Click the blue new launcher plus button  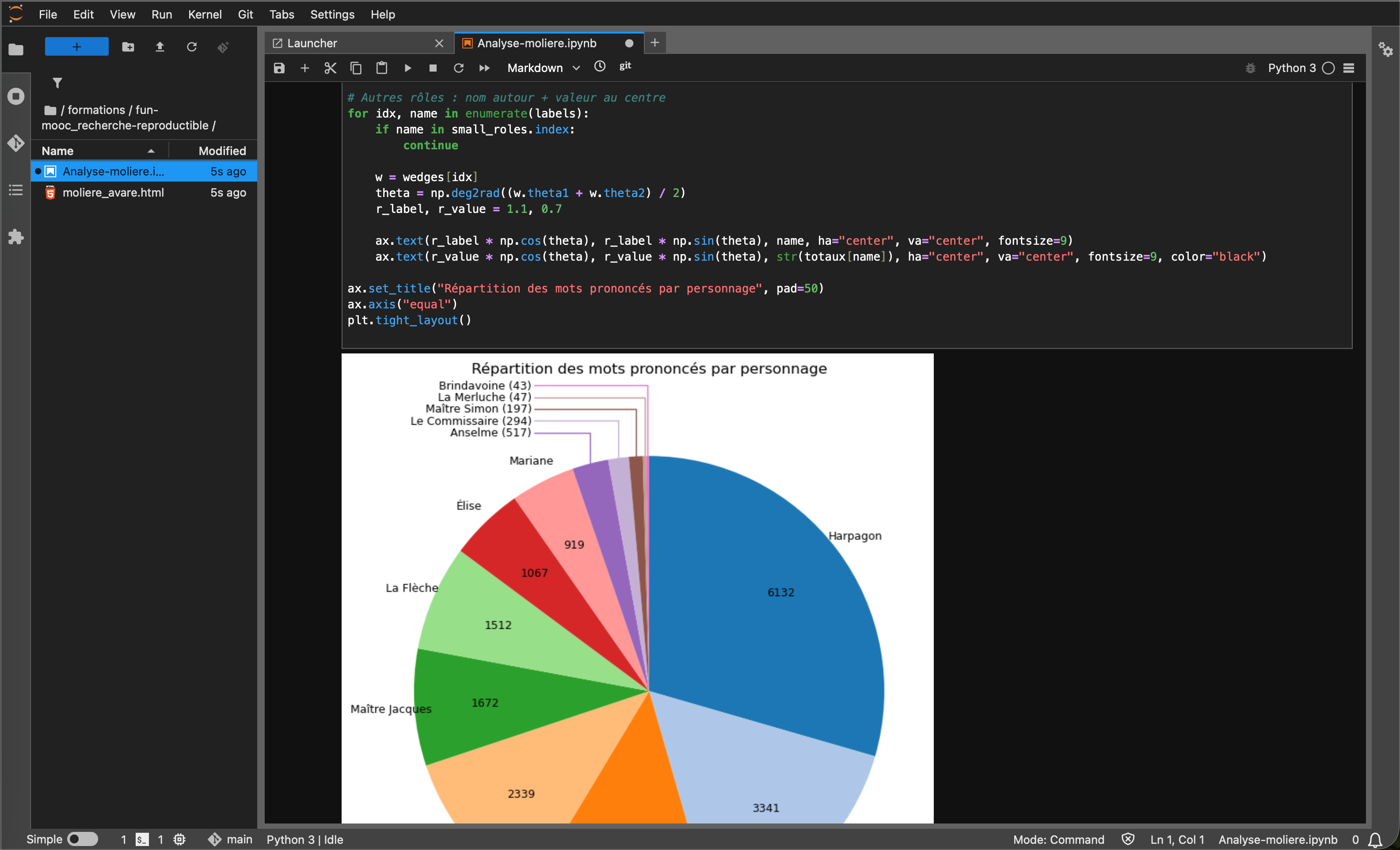click(77, 47)
